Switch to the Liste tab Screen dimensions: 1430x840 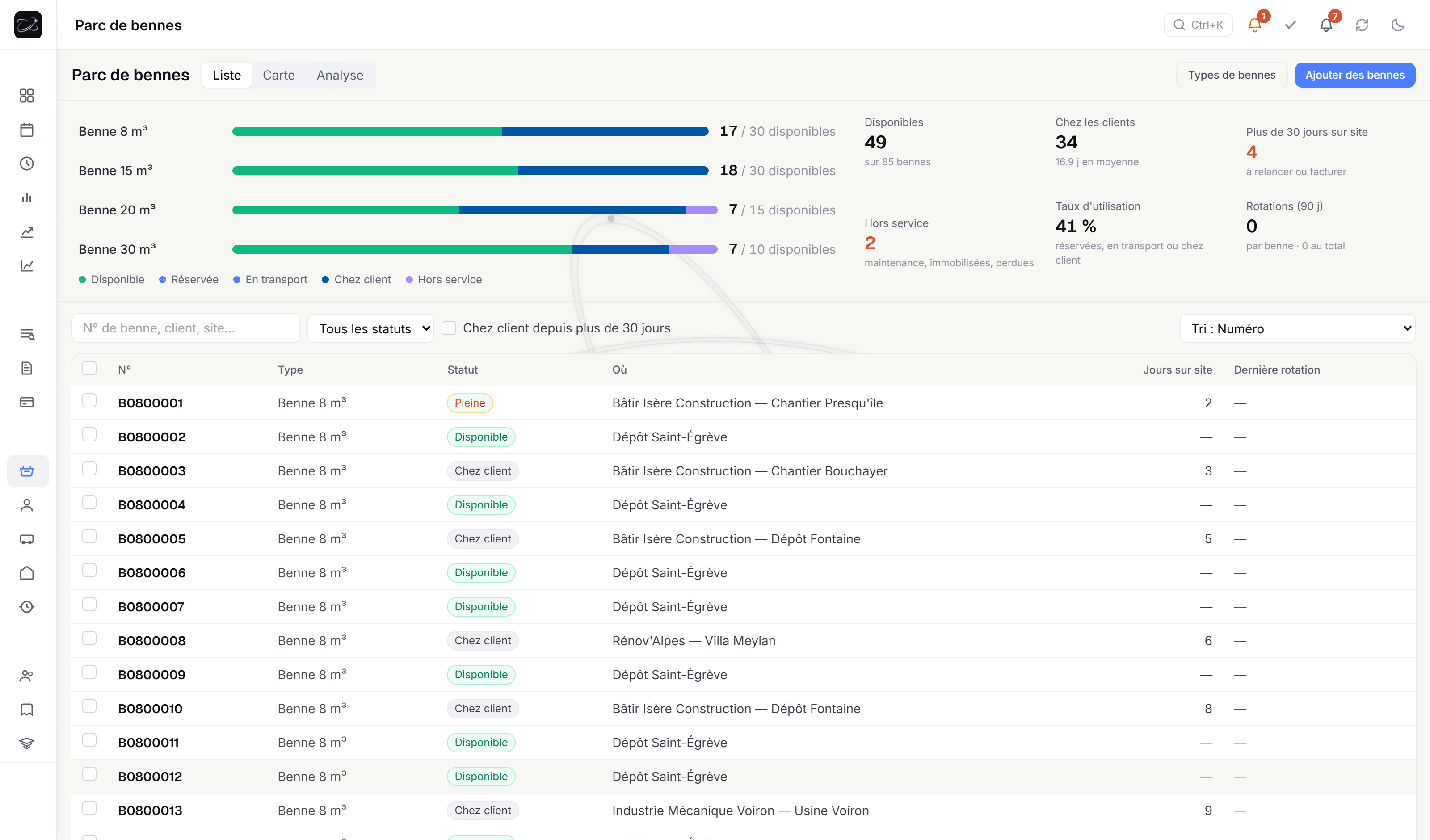tap(227, 75)
